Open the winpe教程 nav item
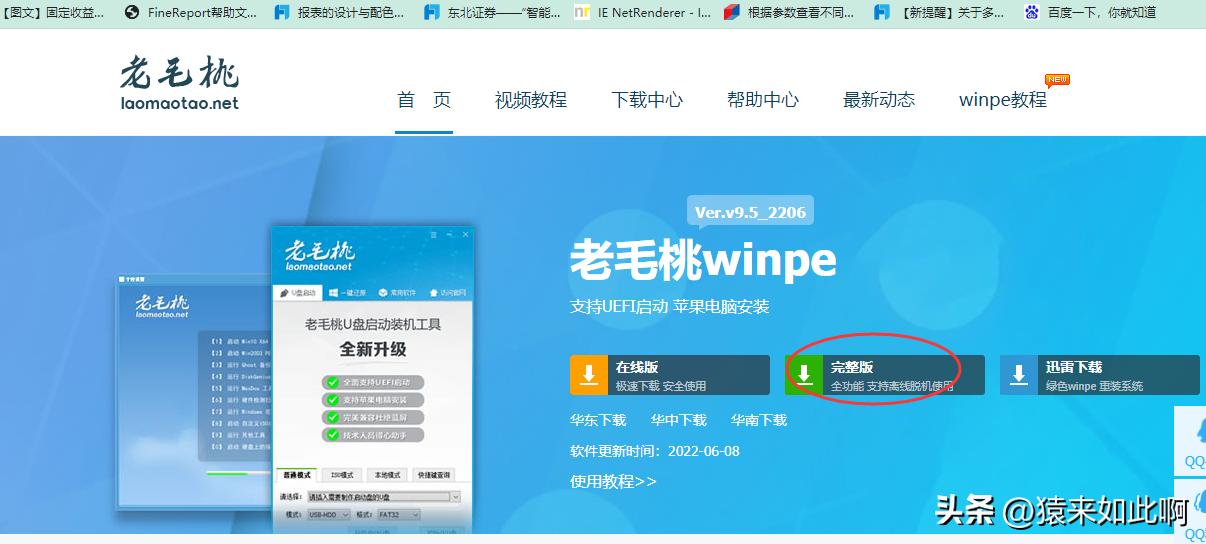 [x=1003, y=100]
